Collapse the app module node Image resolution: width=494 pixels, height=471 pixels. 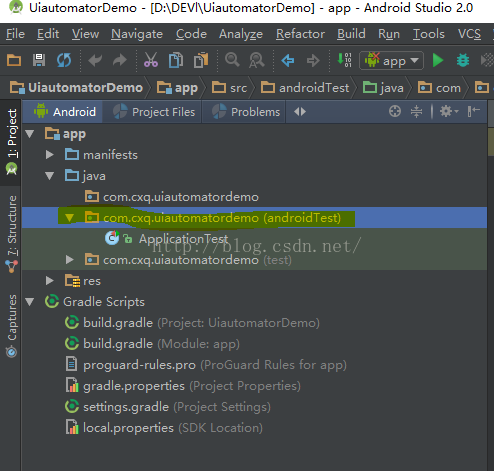[x=30, y=134]
